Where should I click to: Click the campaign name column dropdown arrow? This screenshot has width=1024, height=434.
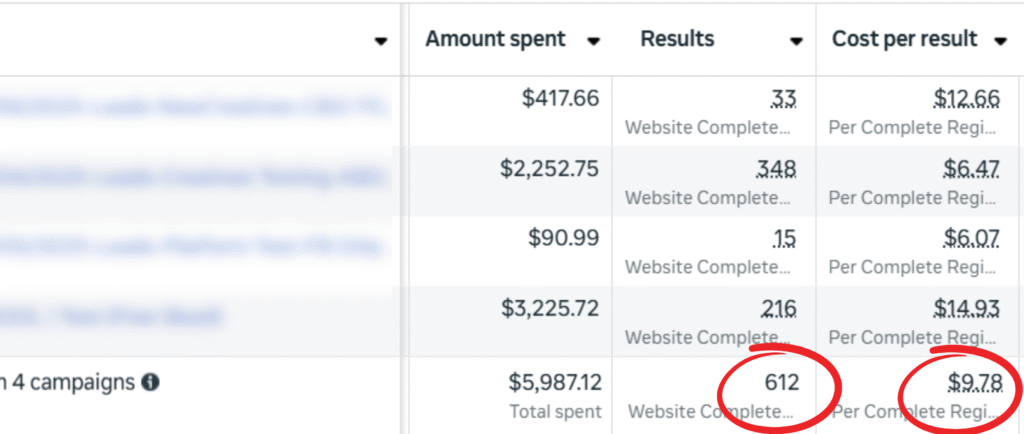[x=380, y=41]
